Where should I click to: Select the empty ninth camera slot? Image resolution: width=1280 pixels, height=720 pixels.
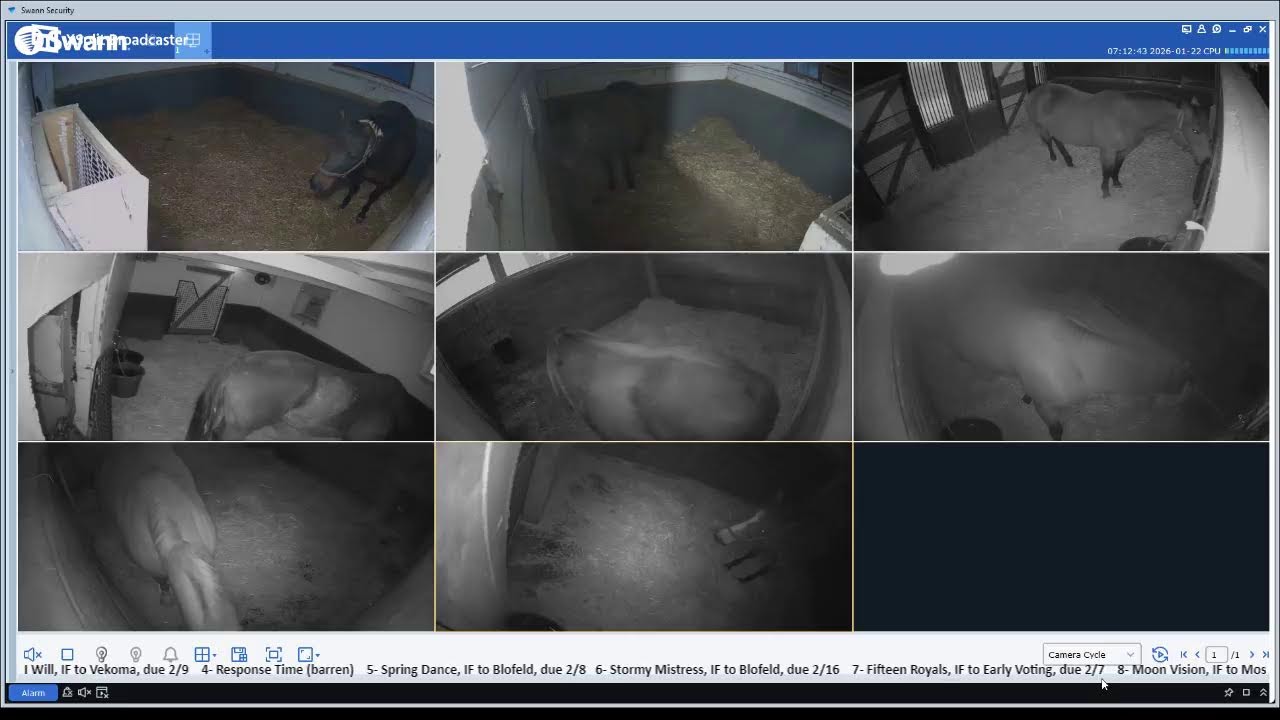(x=1061, y=536)
